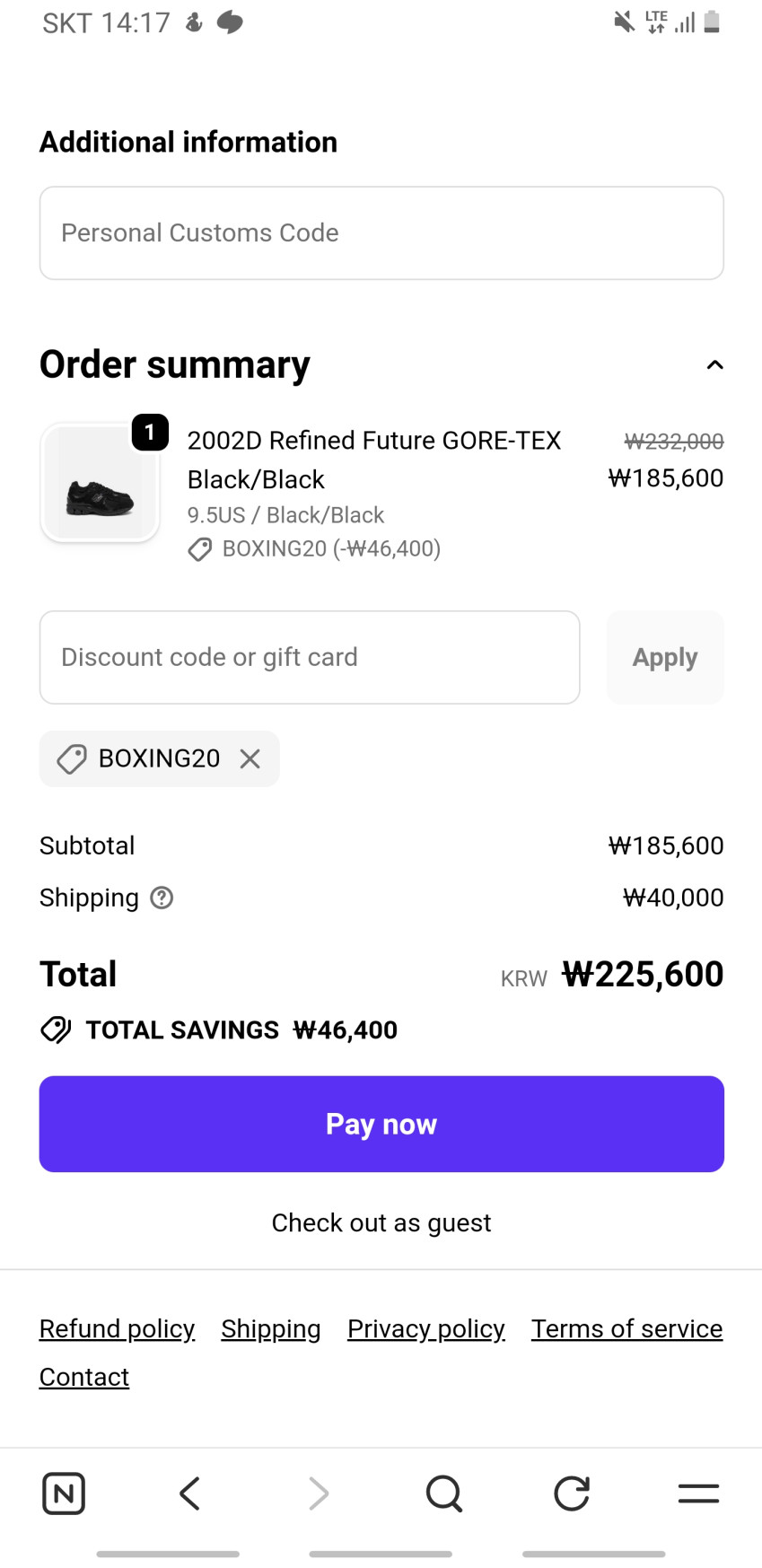
Task: Open the browser hamburger menu
Action: tap(698, 1494)
